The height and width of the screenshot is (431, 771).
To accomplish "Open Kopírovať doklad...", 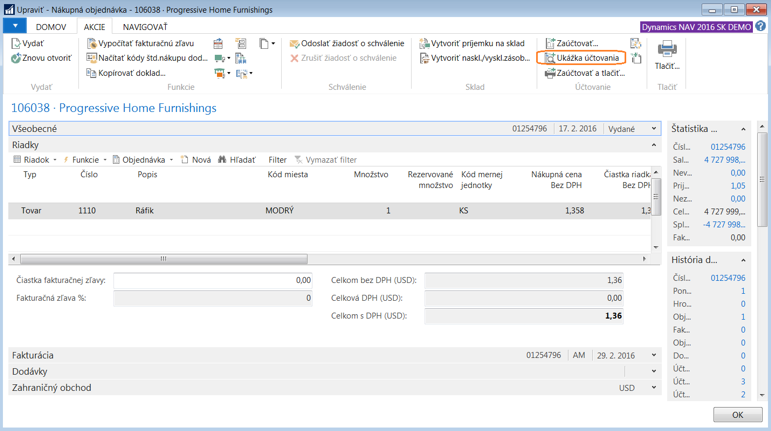I will tap(126, 73).
